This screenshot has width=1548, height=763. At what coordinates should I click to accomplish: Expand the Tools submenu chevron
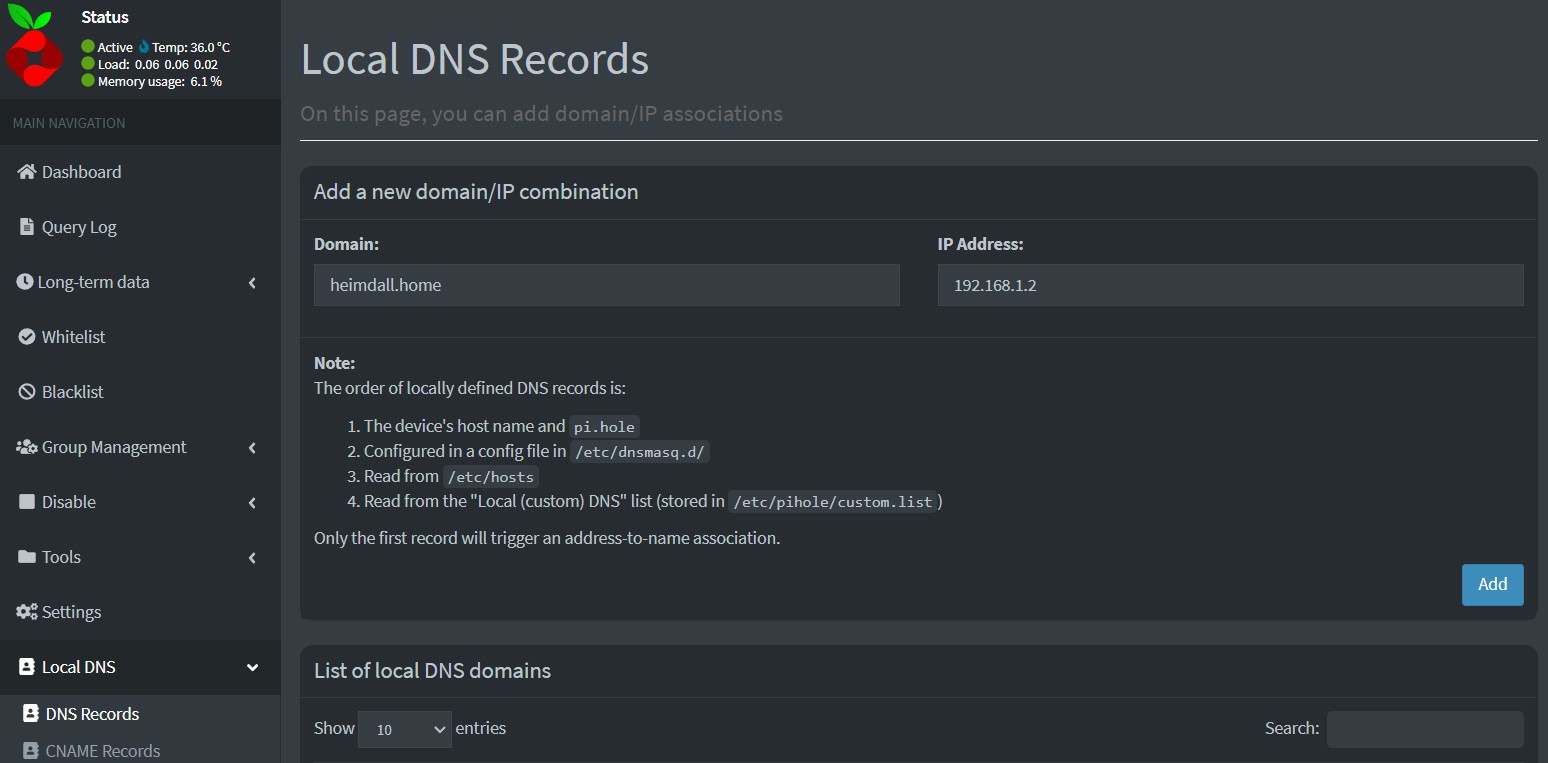tap(253, 558)
